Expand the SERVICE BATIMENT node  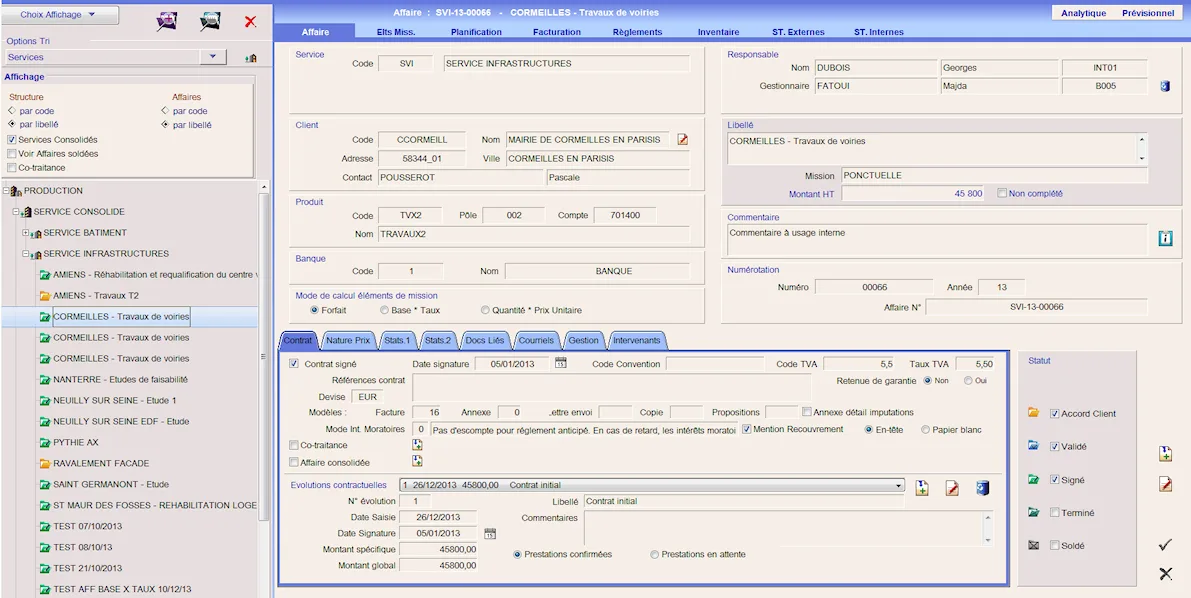[26, 233]
